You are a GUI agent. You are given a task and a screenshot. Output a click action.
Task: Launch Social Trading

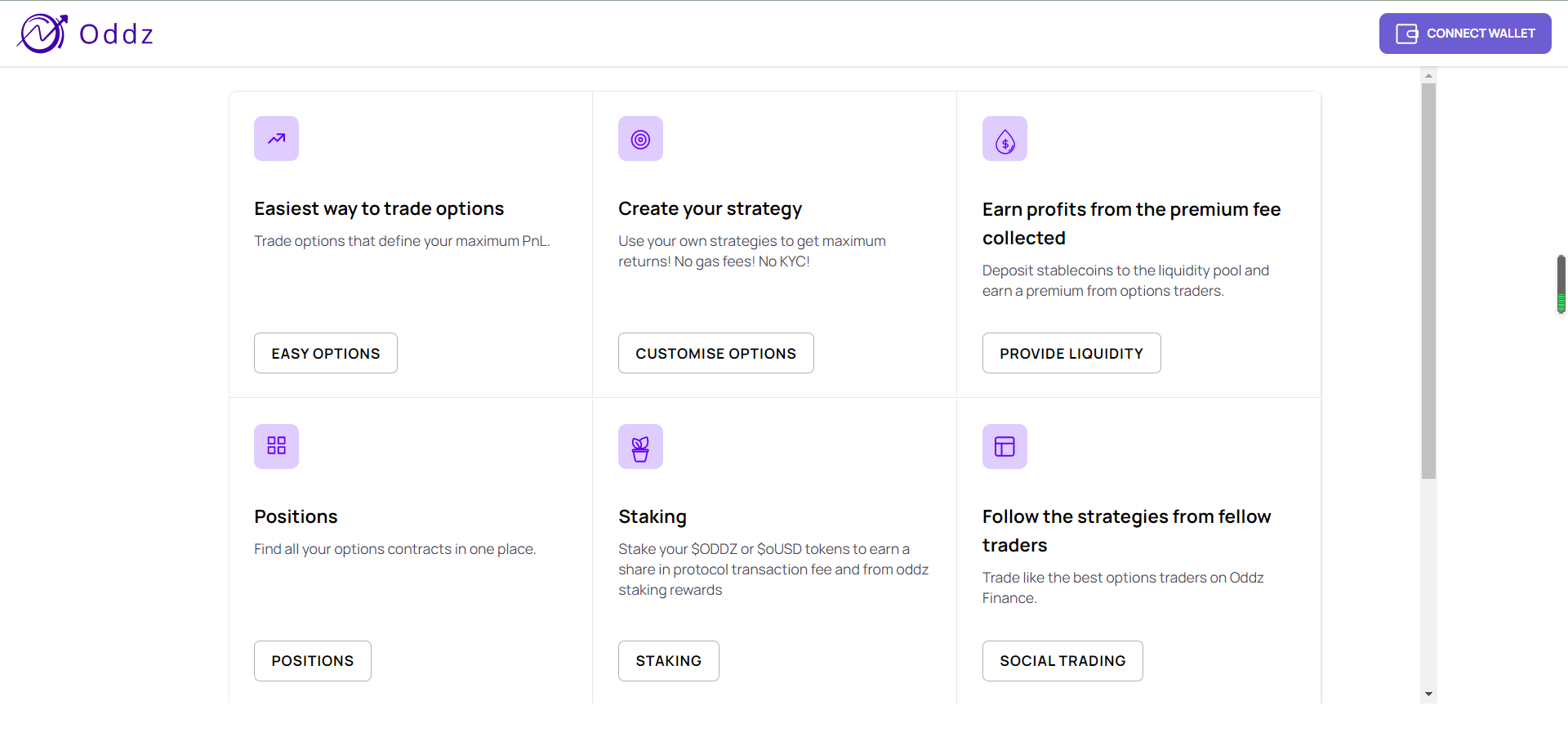click(x=1062, y=661)
